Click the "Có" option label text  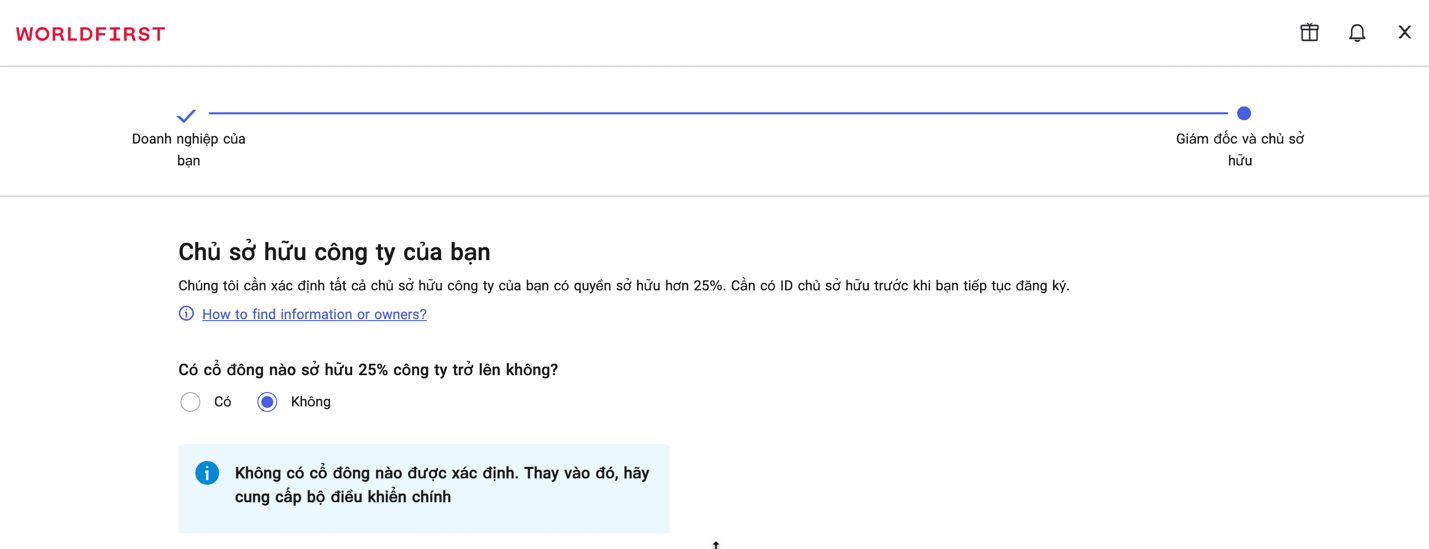point(223,402)
